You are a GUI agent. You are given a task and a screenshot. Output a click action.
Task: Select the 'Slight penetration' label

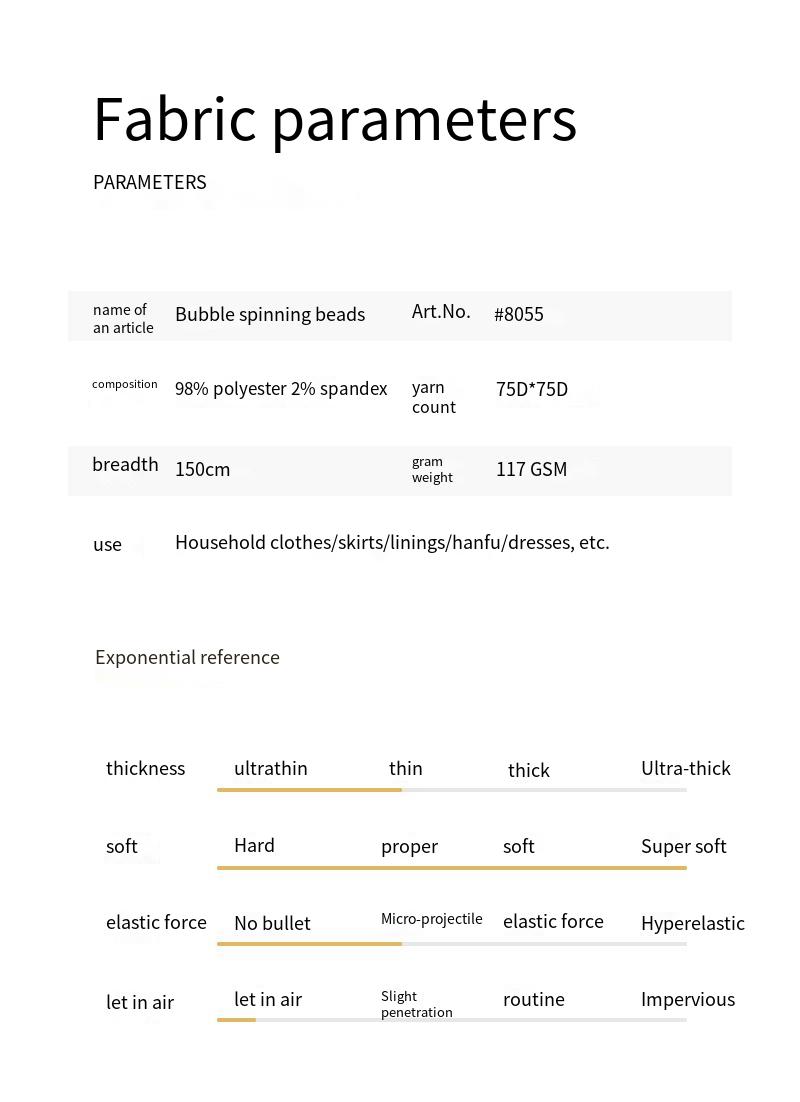[x=416, y=1004]
